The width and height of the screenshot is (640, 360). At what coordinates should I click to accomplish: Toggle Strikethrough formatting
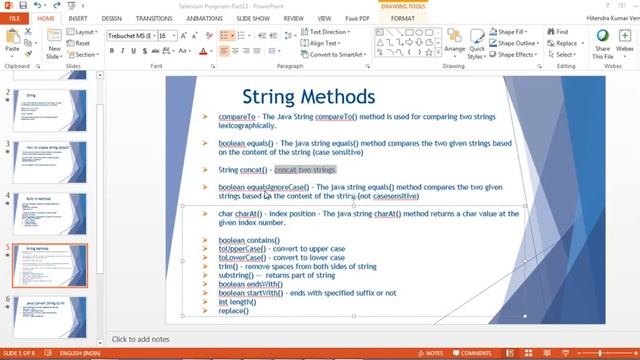156,51
